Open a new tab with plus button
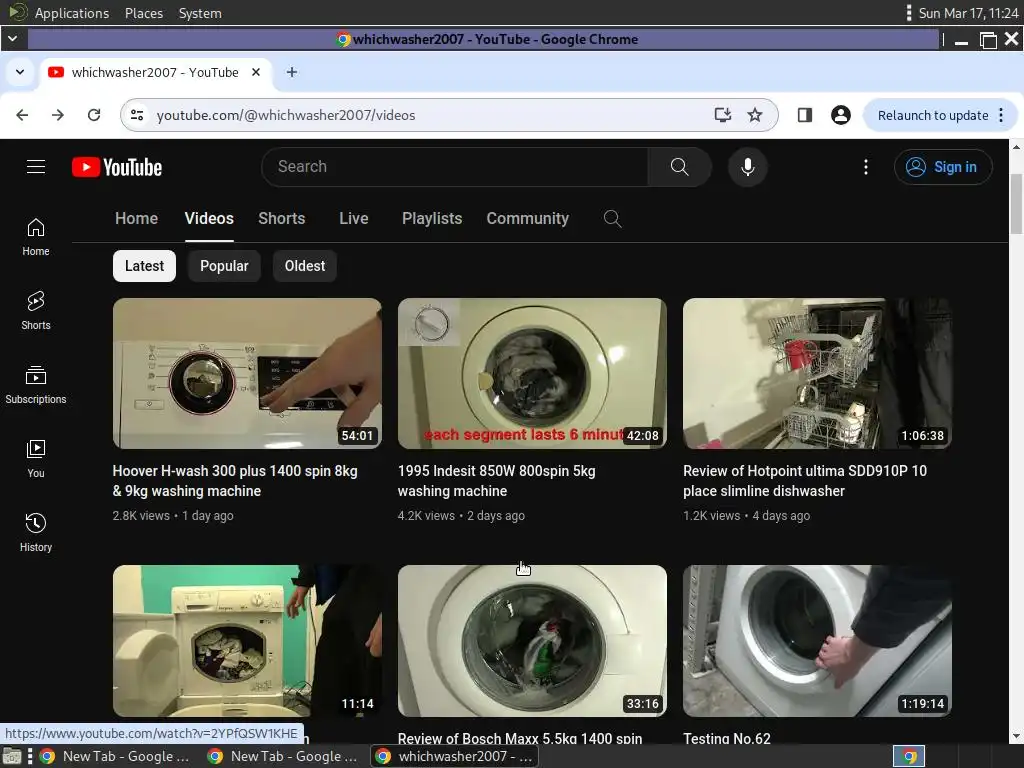The width and height of the screenshot is (1024, 768). click(292, 72)
